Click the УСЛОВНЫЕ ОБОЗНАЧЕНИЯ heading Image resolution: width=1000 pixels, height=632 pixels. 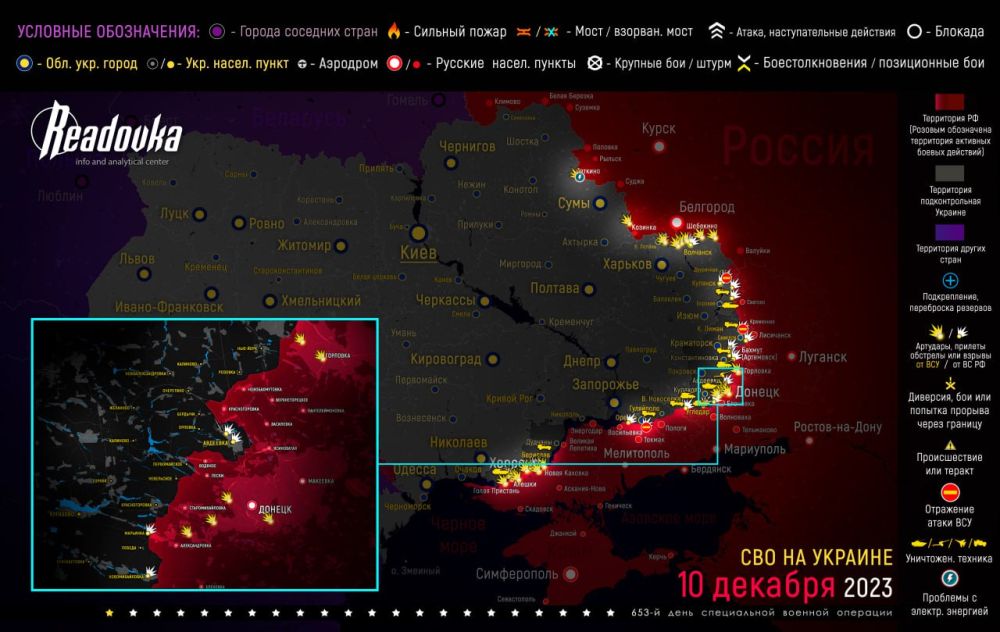(x=108, y=31)
